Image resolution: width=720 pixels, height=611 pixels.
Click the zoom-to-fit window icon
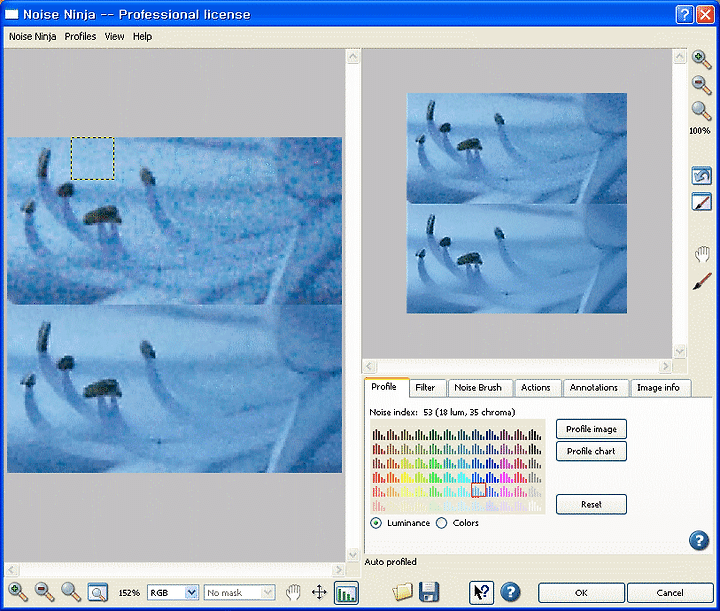pyautogui.click(x=98, y=592)
